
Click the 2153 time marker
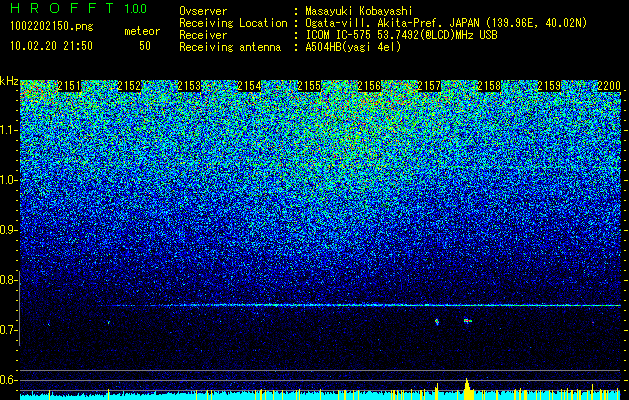pyautogui.click(x=189, y=86)
